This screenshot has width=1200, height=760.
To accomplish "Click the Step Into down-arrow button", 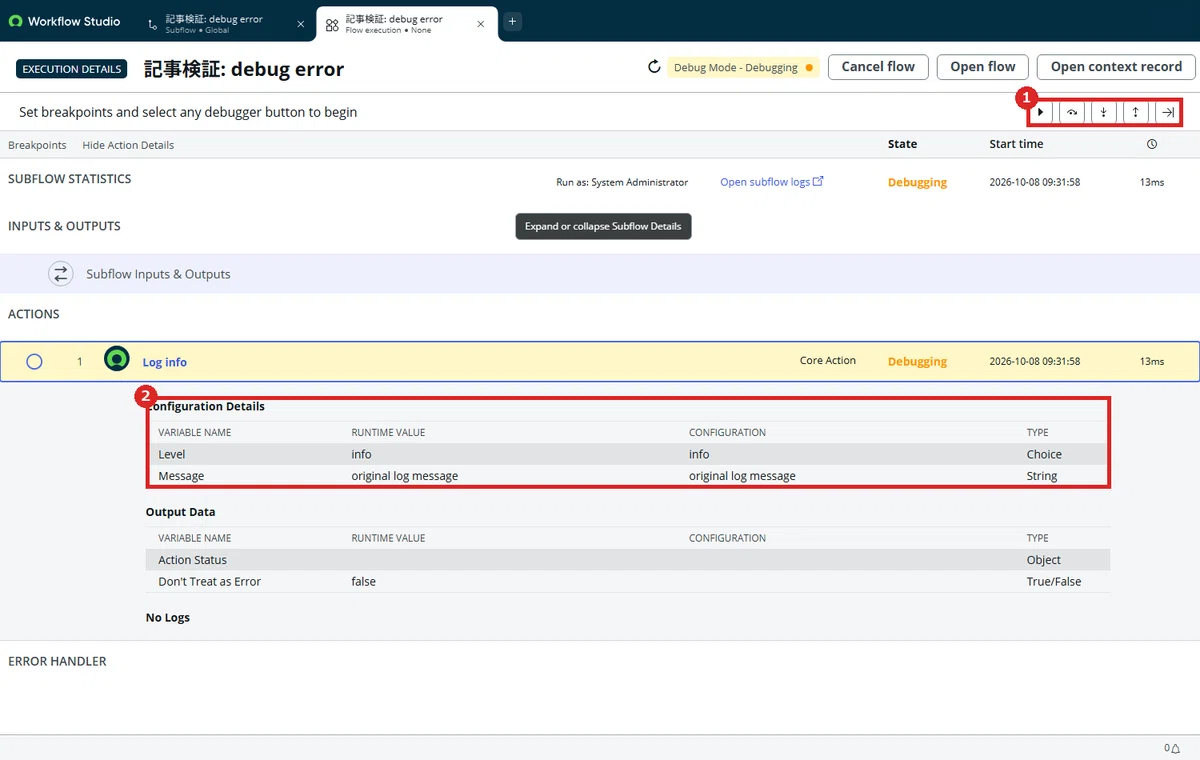I will pyautogui.click(x=1104, y=113).
